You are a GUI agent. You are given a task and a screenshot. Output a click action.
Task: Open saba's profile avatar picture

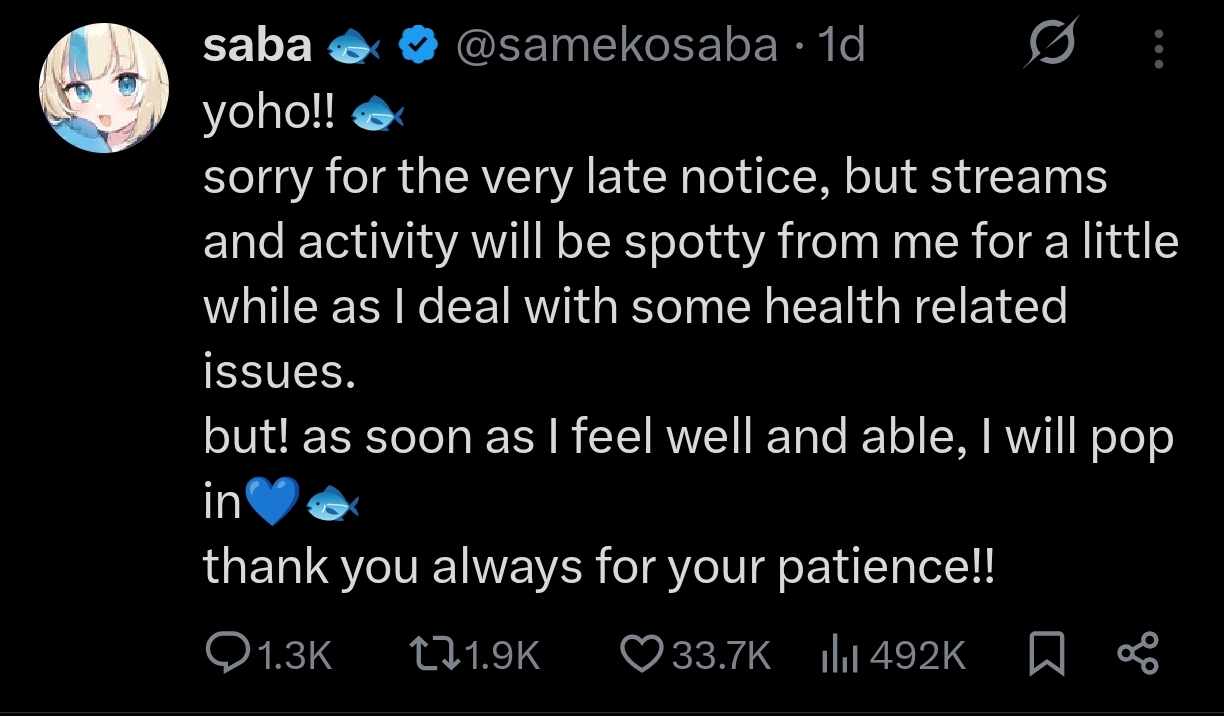[x=104, y=87]
